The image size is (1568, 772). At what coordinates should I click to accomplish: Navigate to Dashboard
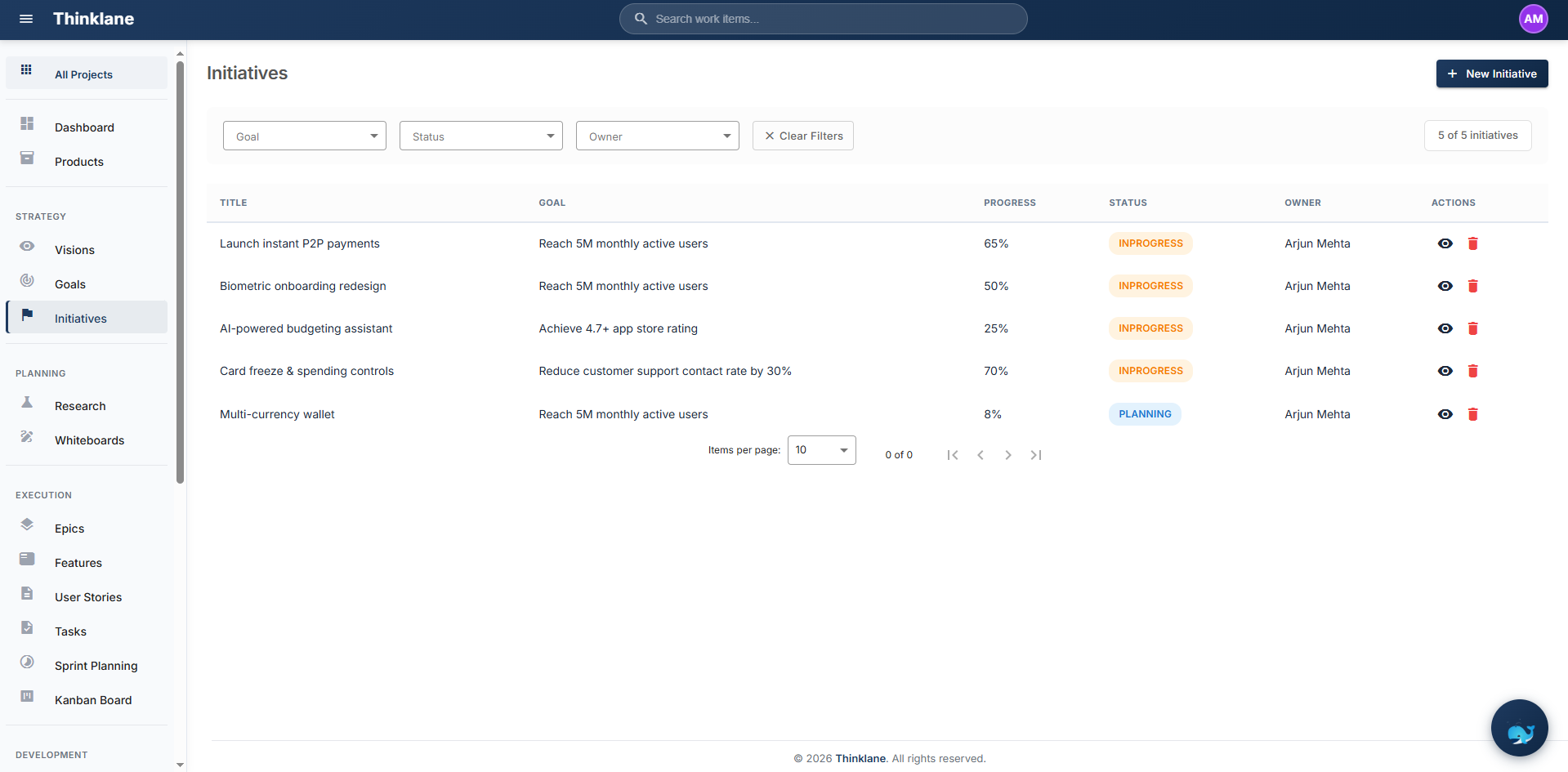[87, 127]
